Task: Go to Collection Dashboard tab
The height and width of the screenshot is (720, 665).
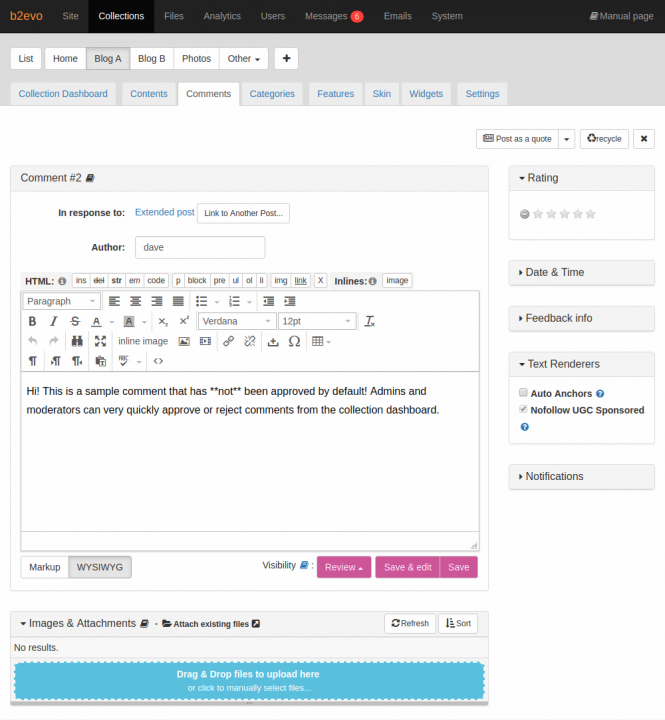Action: coord(63,94)
